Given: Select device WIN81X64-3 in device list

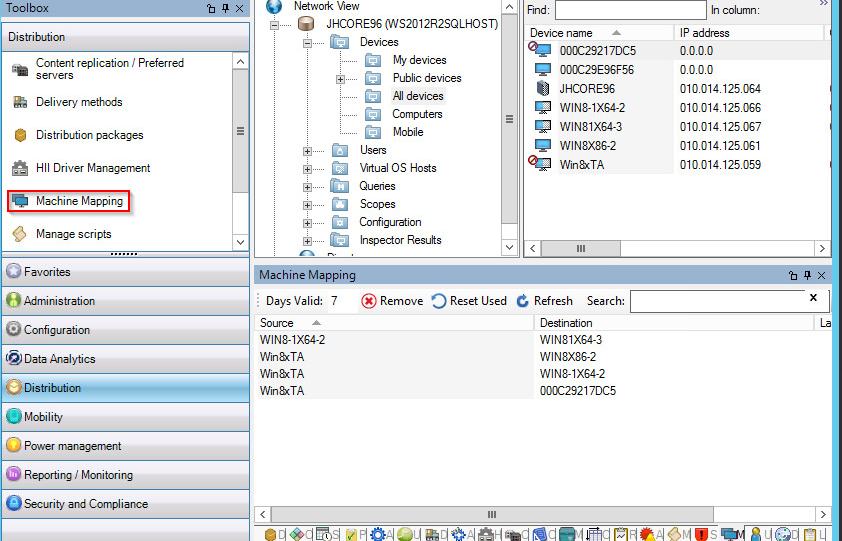Looking at the screenshot, I should pos(590,127).
